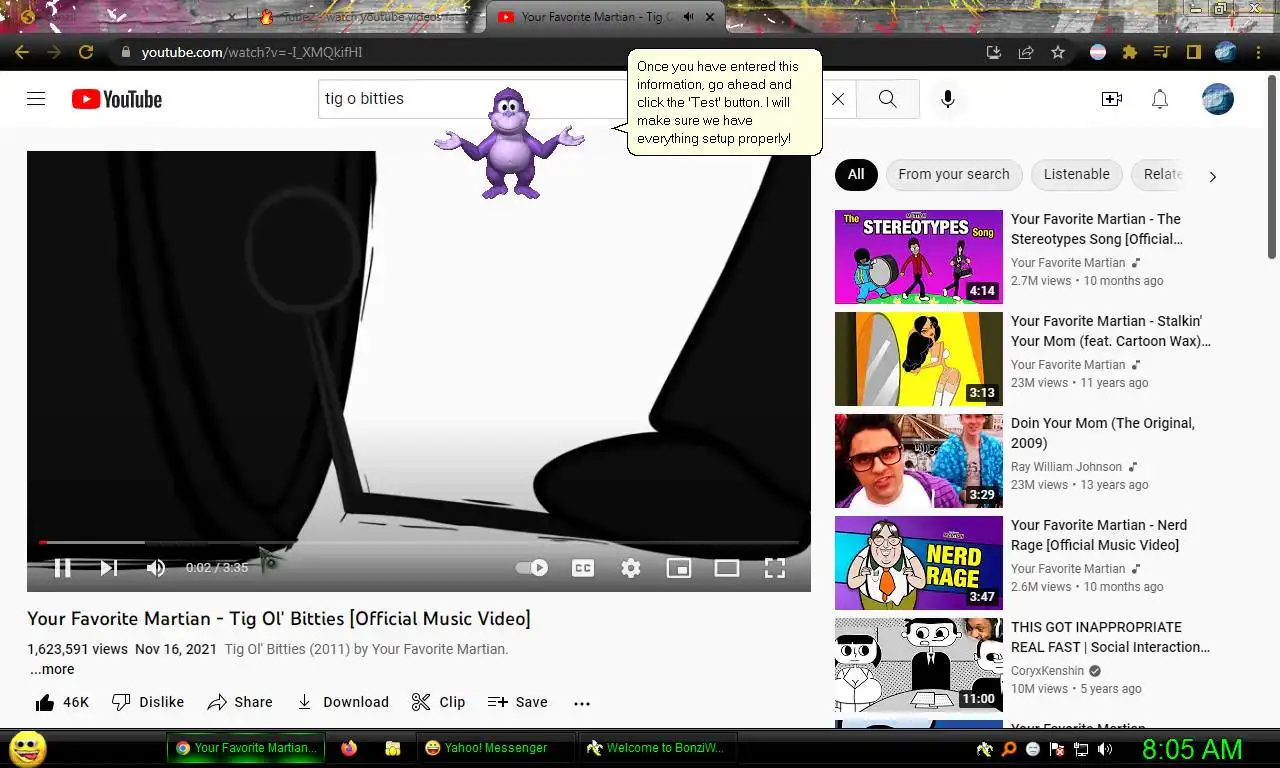Open the three-dot more actions menu

pyautogui.click(x=582, y=703)
